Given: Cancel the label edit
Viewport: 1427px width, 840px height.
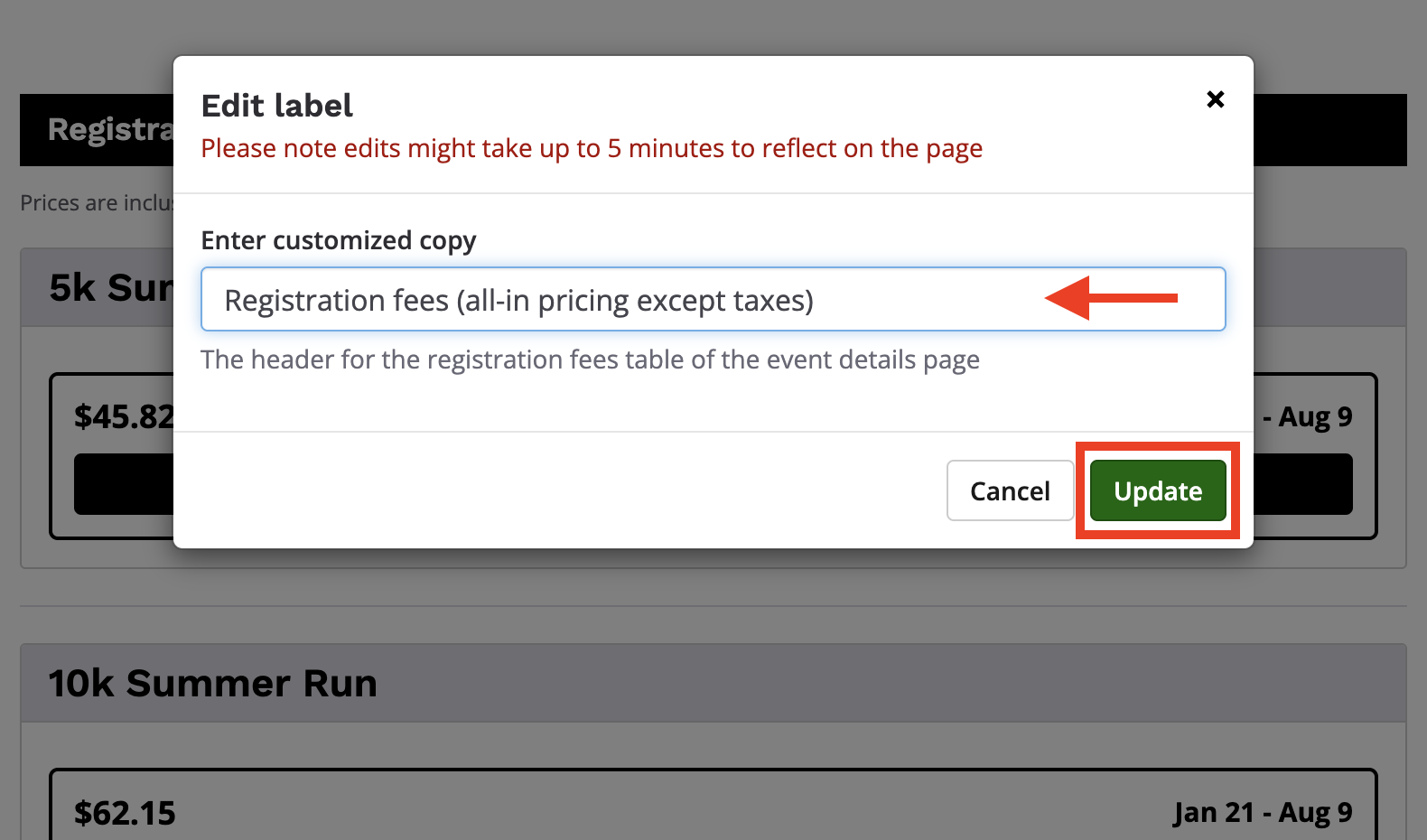Looking at the screenshot, I should (x=1009, y=491).
